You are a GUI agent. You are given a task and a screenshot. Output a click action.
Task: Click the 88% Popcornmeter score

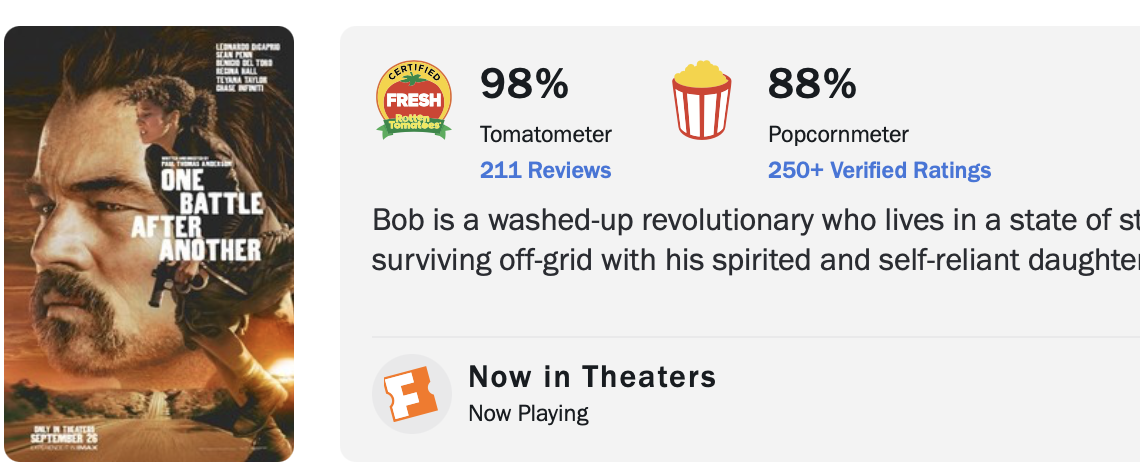click(x=812, y=84)
